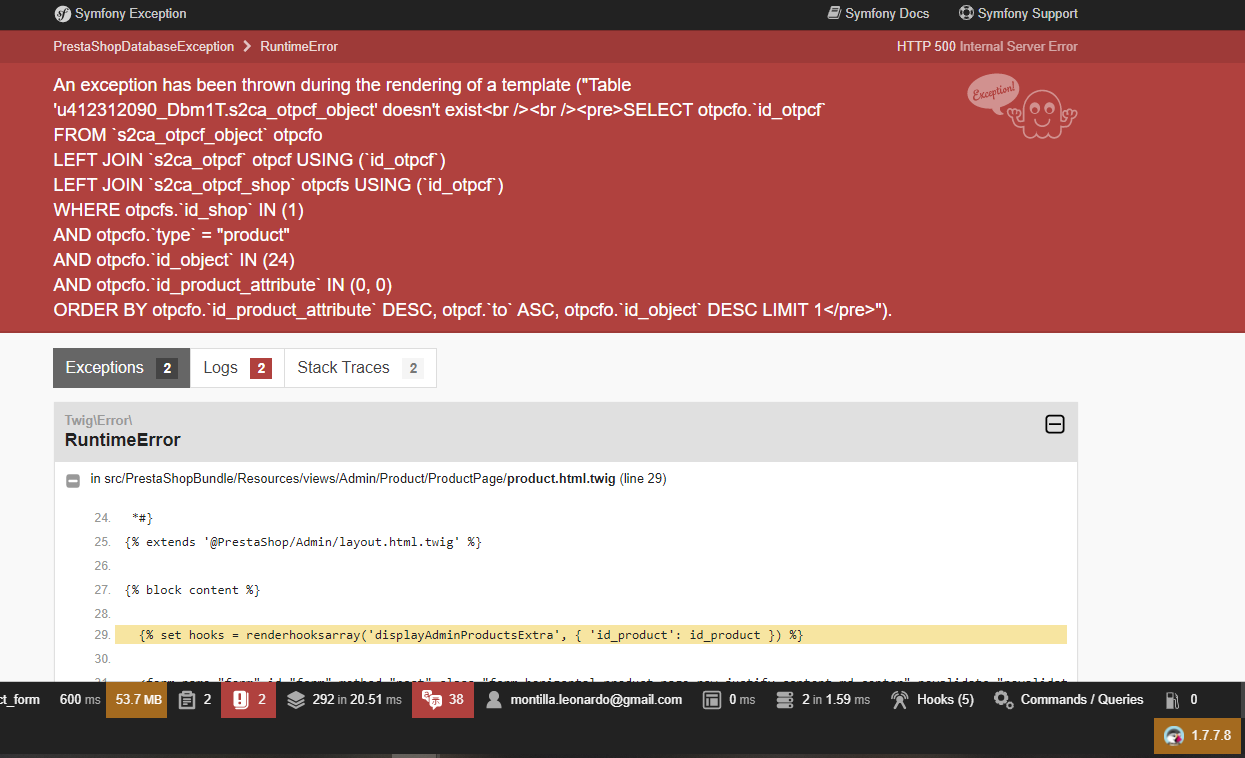Switch to the Exceptions tab
The image size is (1245, 758).
(x=121, y=368)
